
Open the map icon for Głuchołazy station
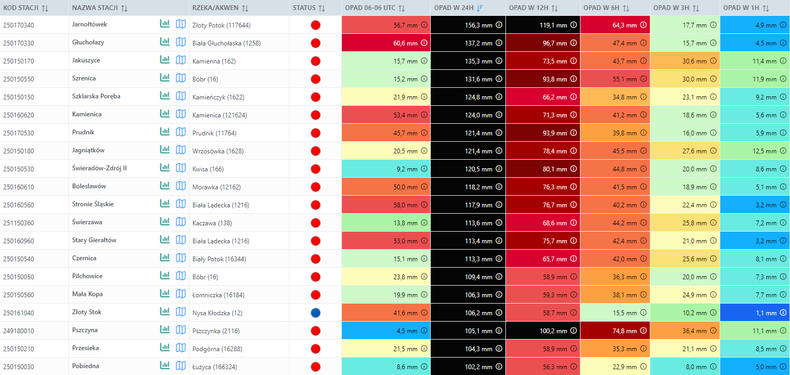pyautogui.click(x=180, y=42)
